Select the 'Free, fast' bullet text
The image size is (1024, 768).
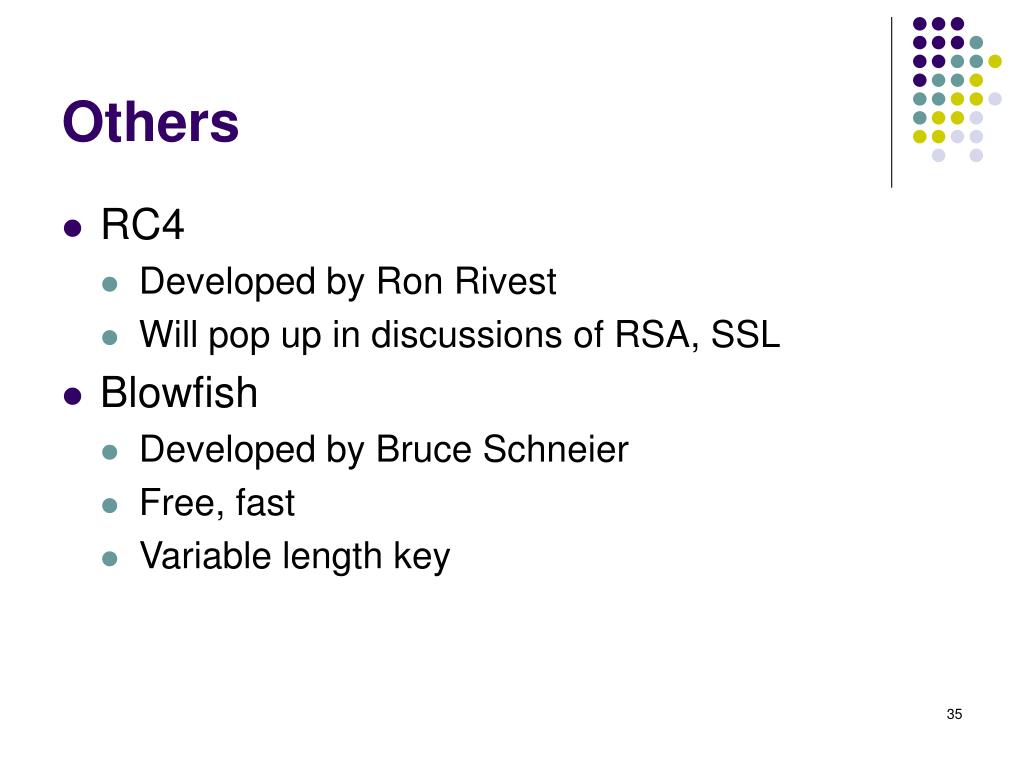click(217, 504)
